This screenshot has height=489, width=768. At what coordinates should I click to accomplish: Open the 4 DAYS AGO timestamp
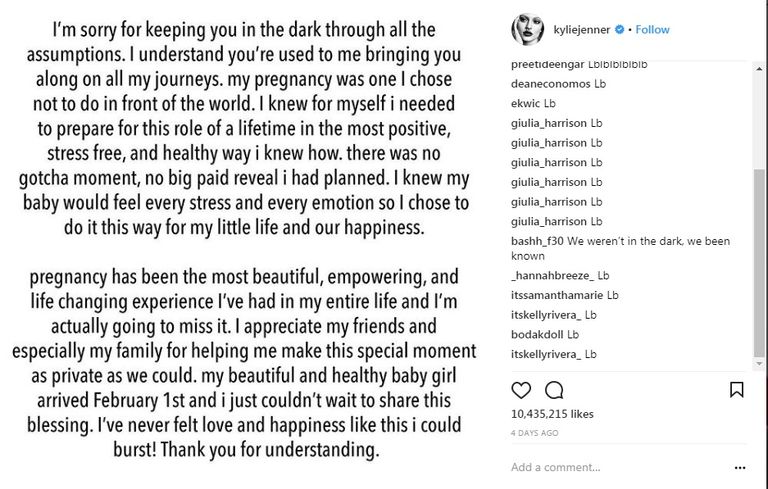click(535, 433)
